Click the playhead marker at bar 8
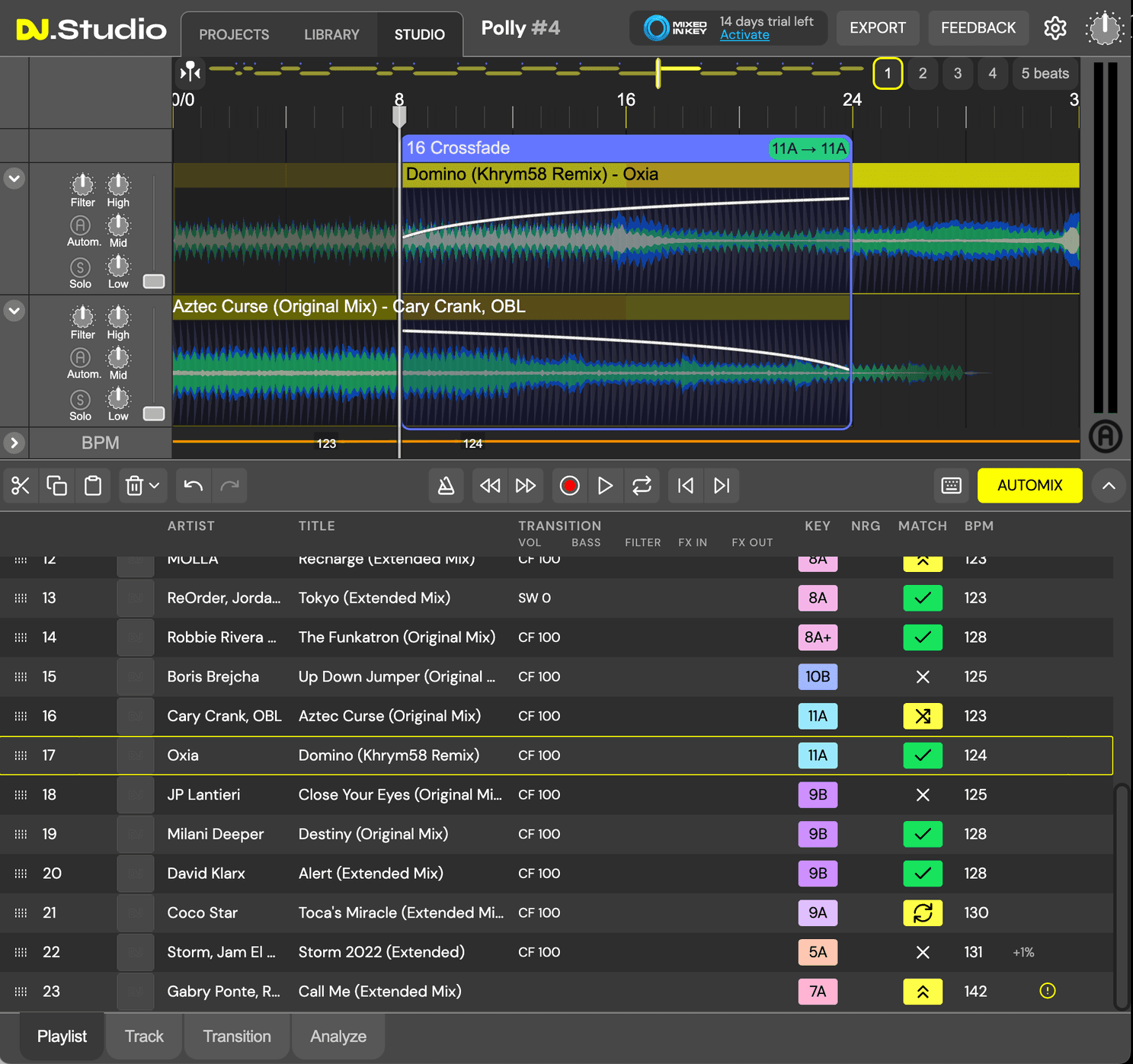This screenshot has width=1133, height=1064. (x=399, y=116)
